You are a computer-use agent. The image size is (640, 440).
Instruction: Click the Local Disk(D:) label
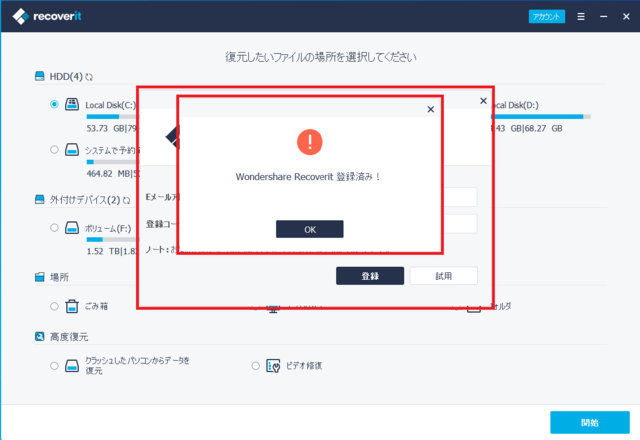click(x=516, y=105)
